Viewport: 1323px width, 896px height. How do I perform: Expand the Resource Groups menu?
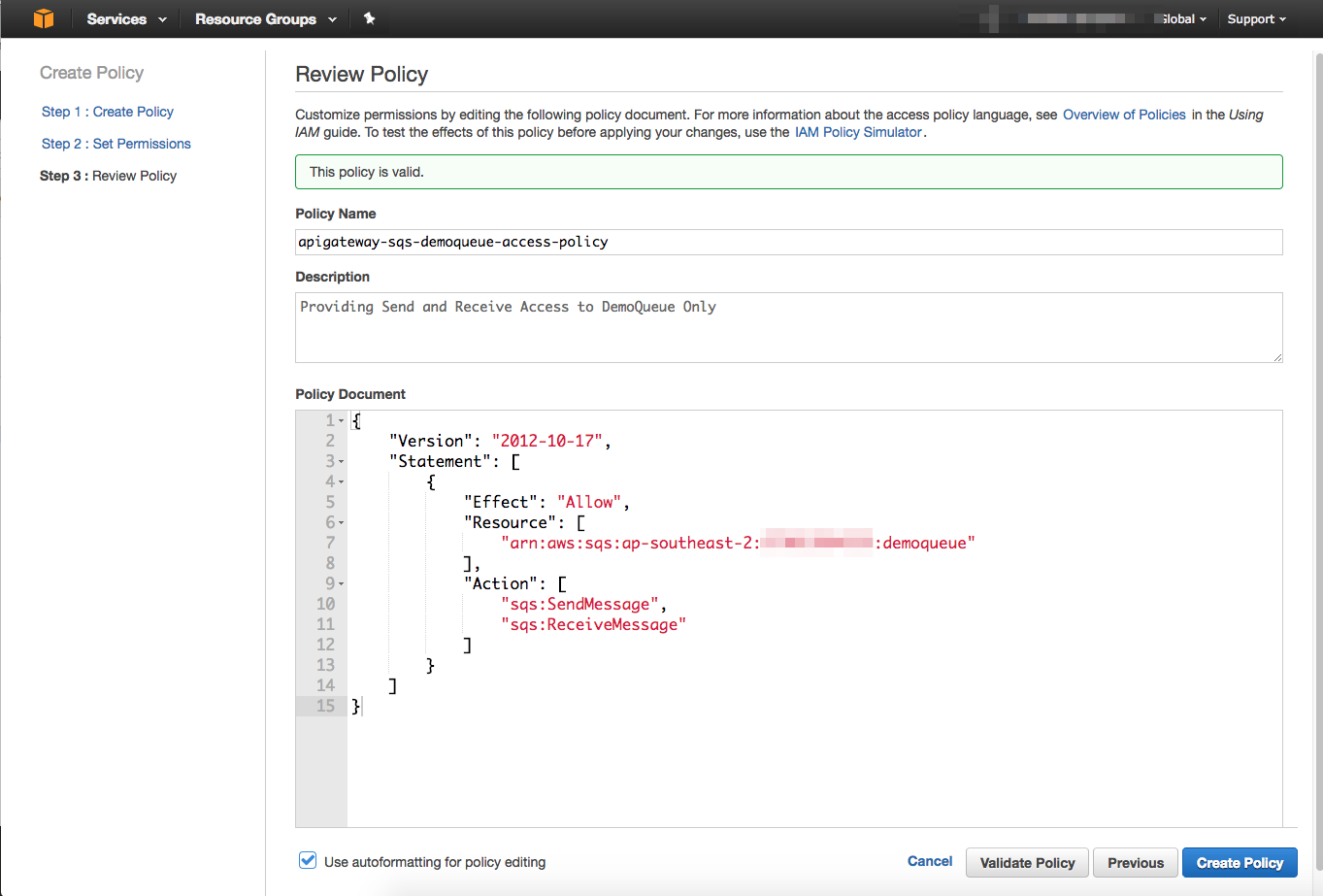coord(265,19)
